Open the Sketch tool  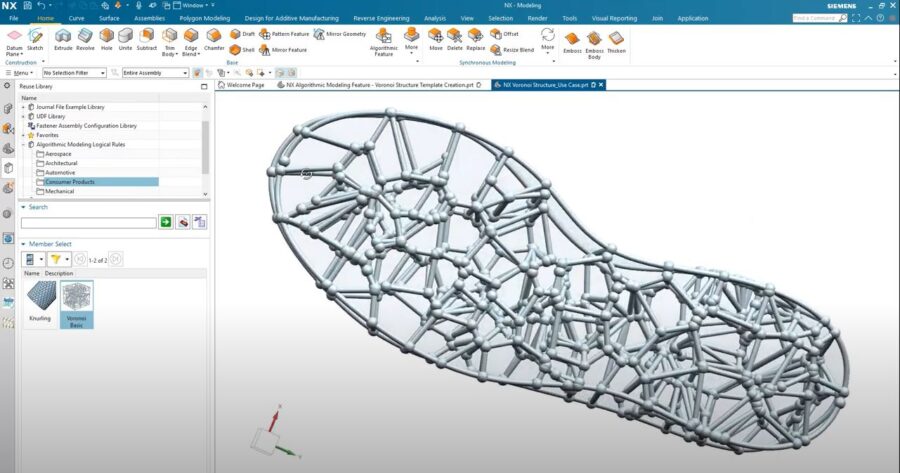(x=35, y=38)
